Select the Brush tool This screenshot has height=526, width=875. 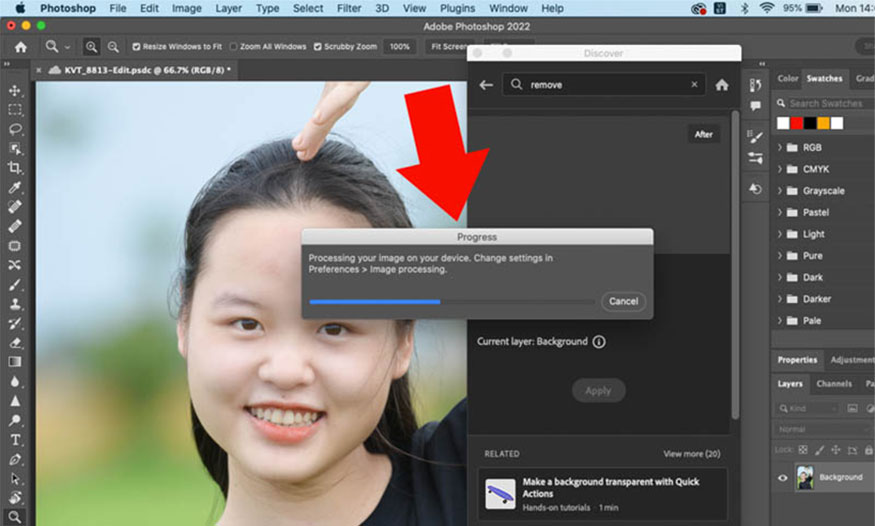click(15, 284)
